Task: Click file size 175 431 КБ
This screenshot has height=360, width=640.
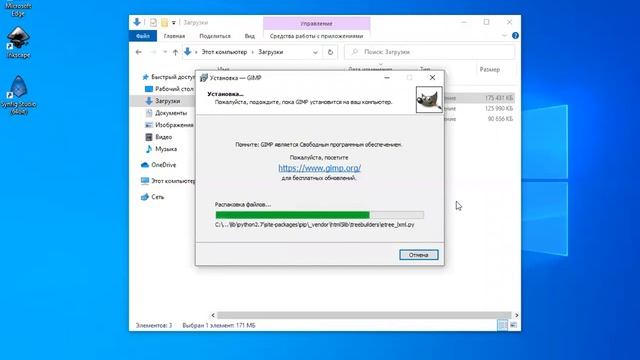Action: coord(499,98)
